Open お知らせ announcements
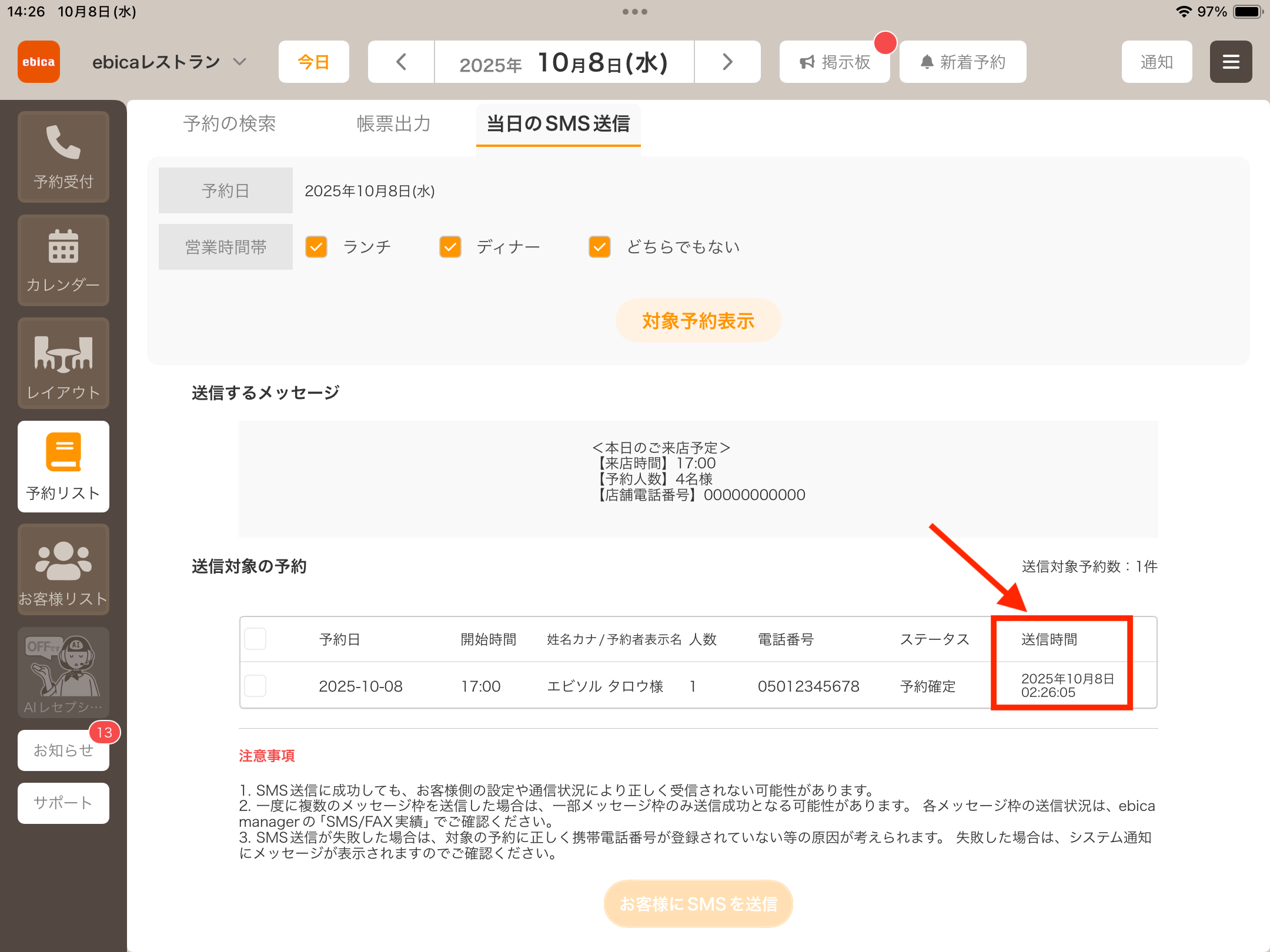The image size is (1270, 952). click(x=63, y=750)
